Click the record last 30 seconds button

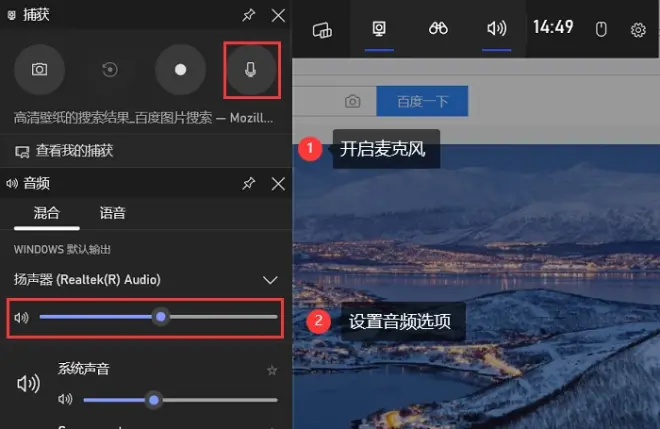pyautogui.click(x=110, y=69)
